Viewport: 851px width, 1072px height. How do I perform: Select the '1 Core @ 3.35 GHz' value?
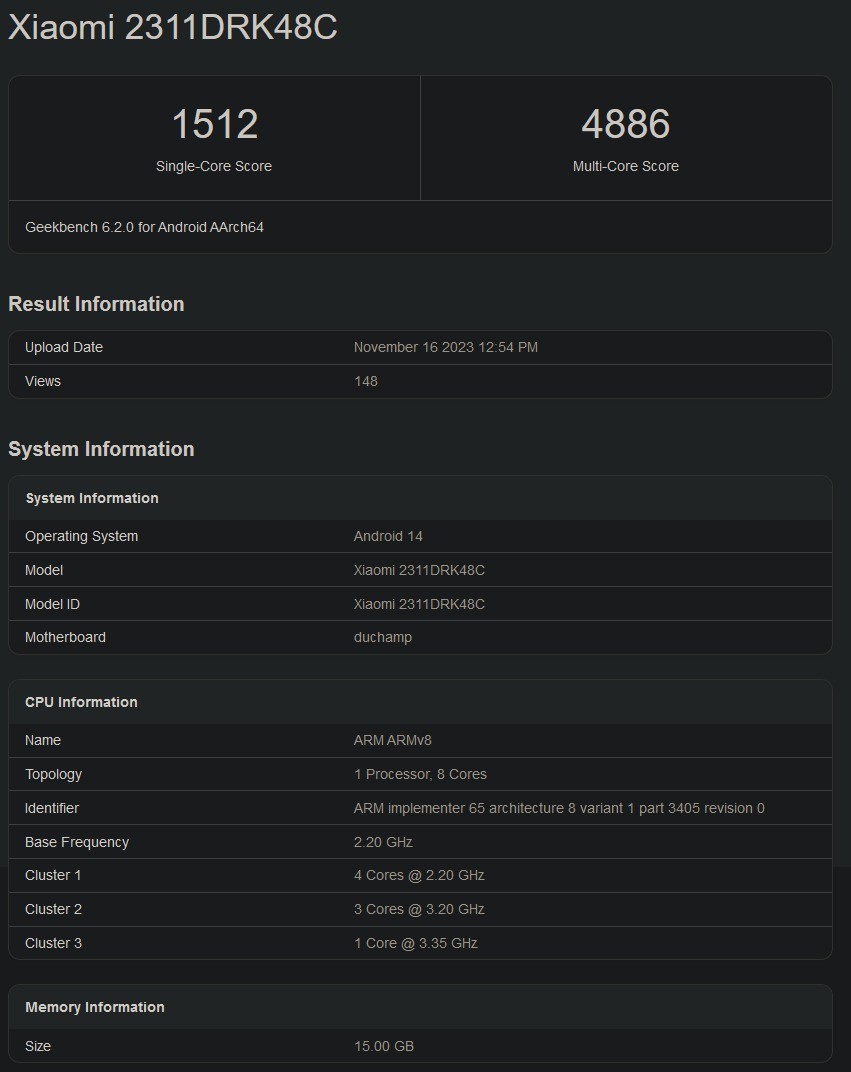416,943
